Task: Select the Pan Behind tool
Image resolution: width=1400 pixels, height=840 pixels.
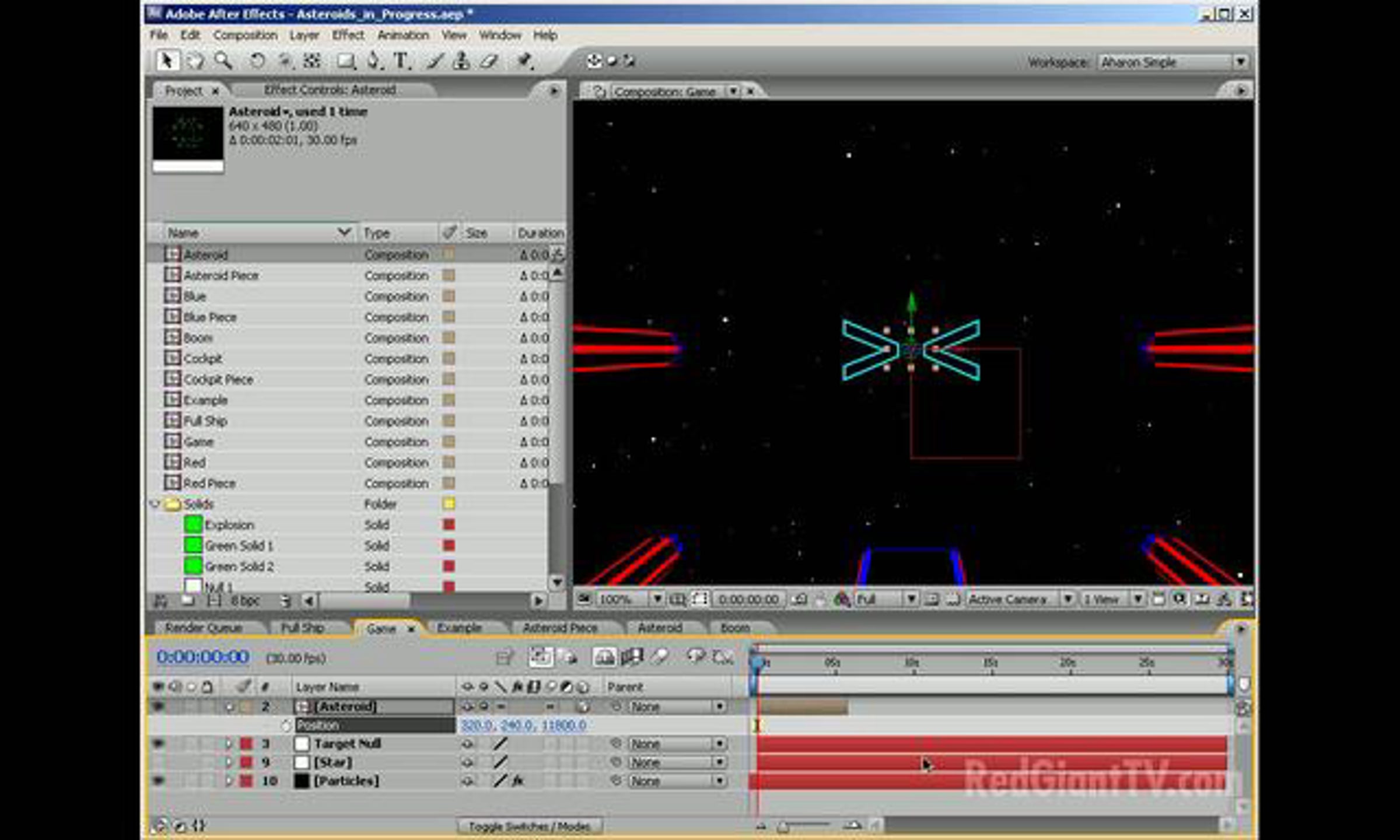Action: coord(285,61)
